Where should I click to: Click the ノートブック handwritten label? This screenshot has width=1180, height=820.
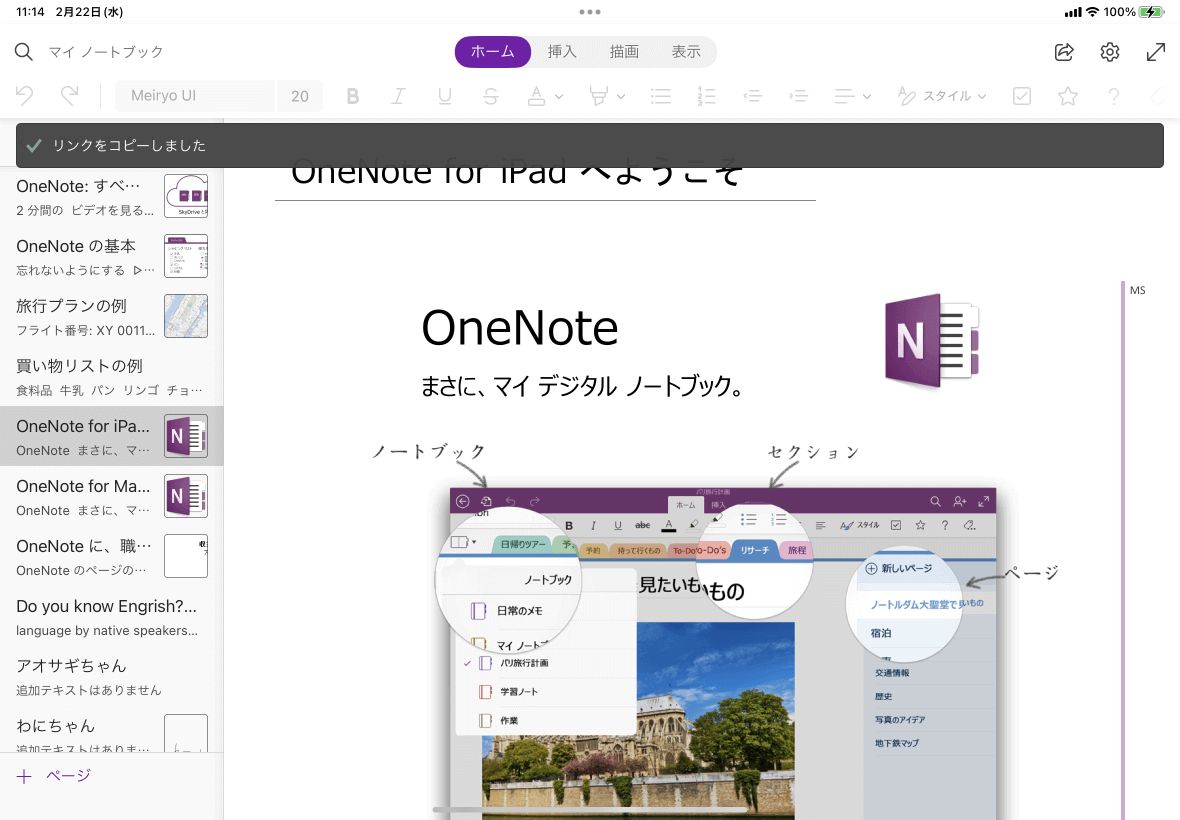click(429, 451)
